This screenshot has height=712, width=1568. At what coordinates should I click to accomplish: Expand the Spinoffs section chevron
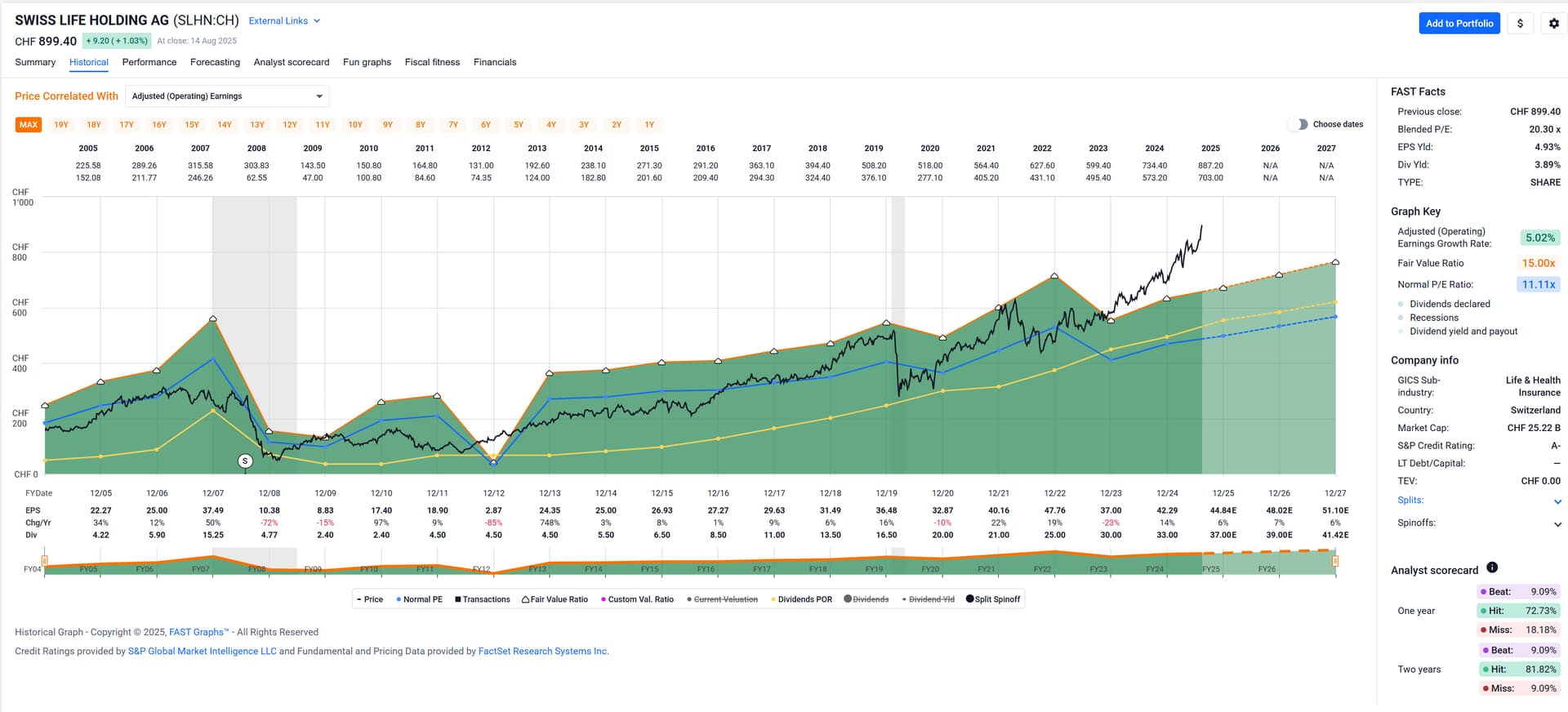(x=1557, y=524)
